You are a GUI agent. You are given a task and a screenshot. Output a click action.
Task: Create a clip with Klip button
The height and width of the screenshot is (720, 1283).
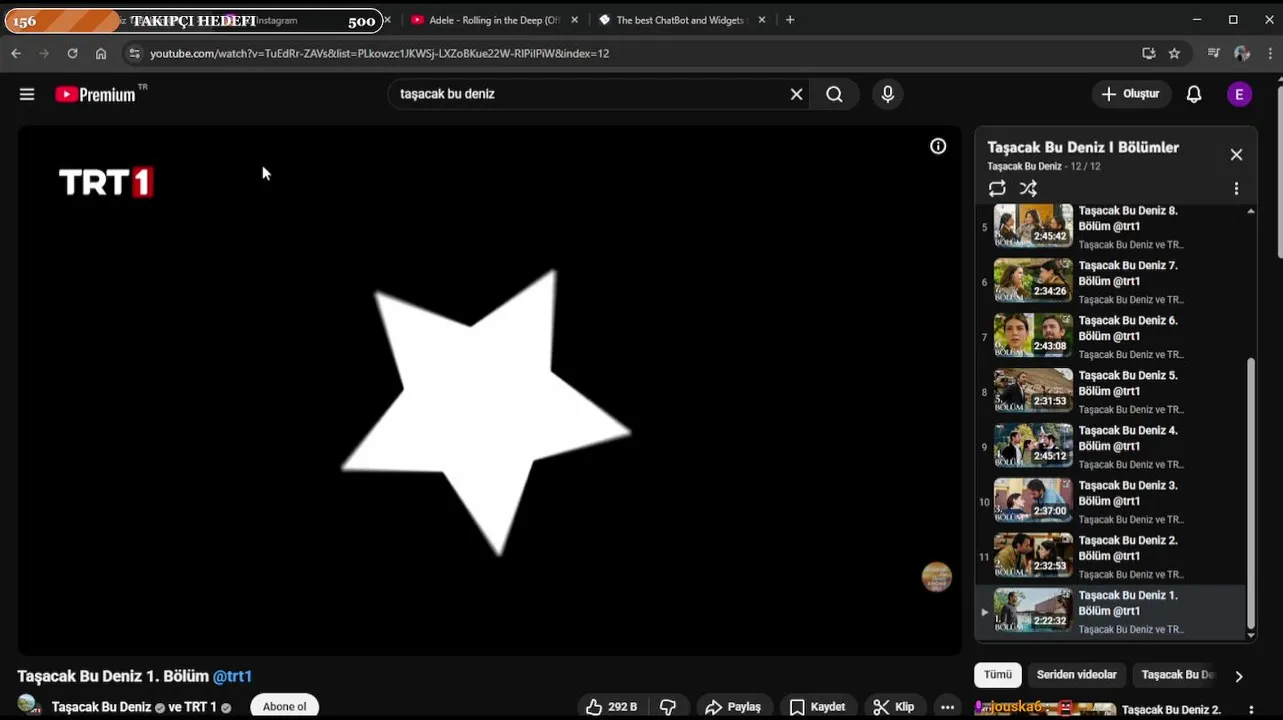pos(894,707)
